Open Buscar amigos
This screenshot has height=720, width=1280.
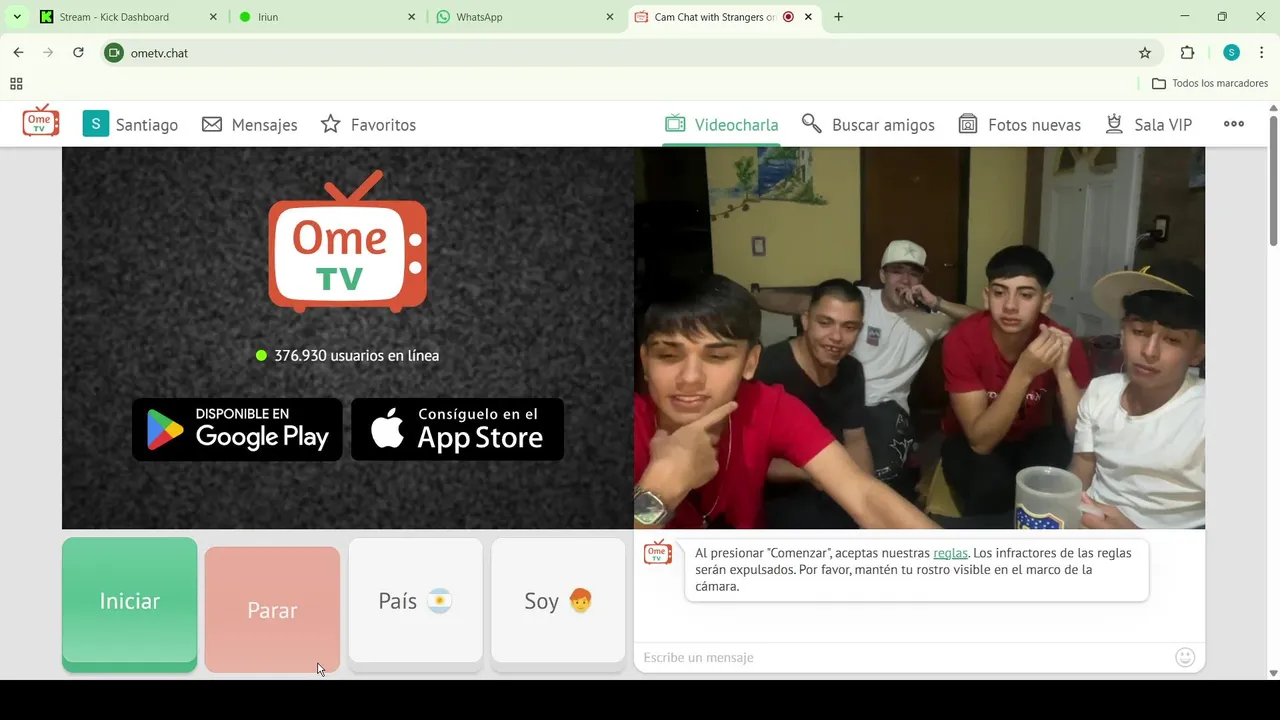pyautogui.click(x=868, y=125)
